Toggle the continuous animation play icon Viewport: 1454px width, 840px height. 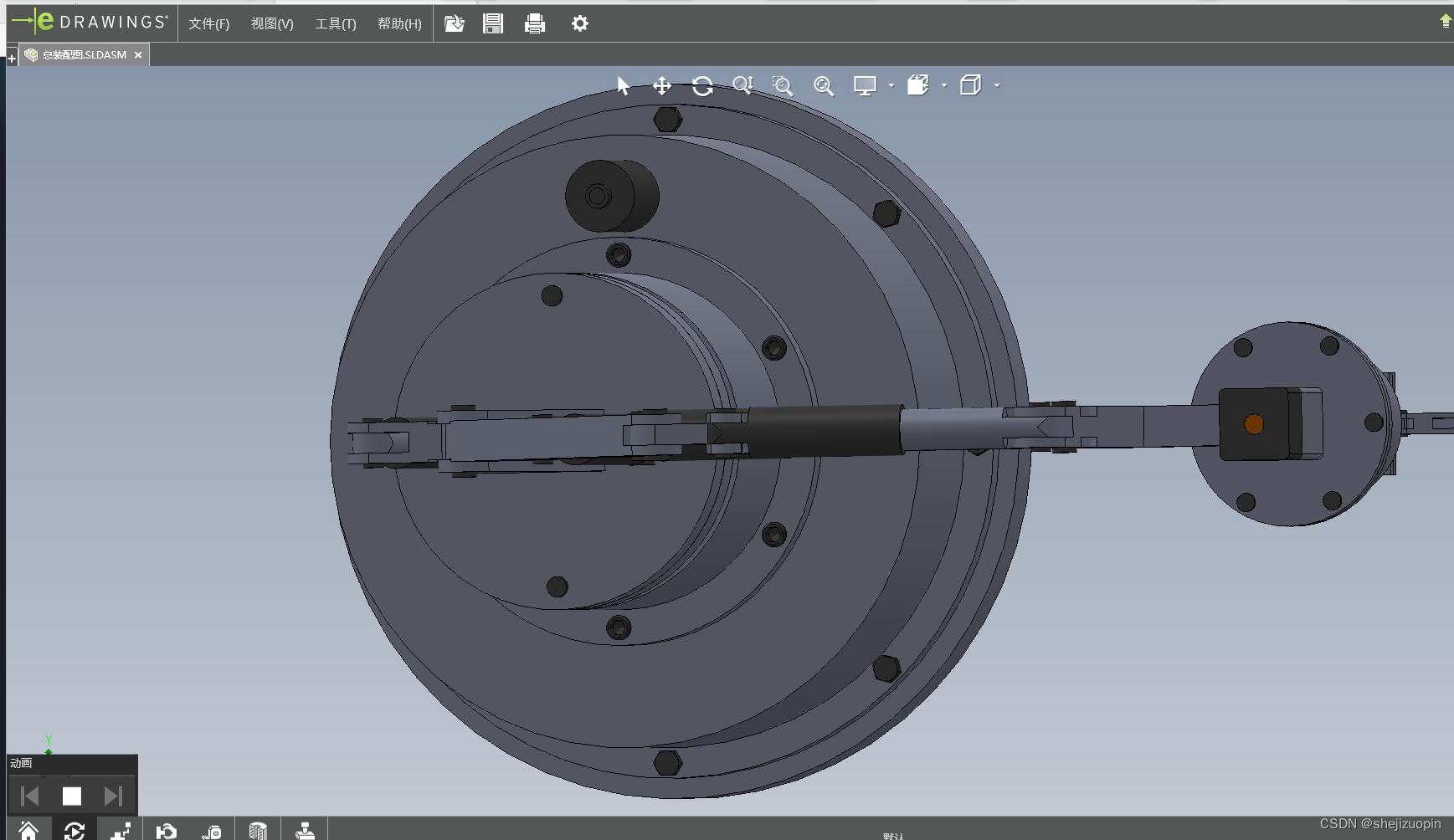[x=74, y=830]
